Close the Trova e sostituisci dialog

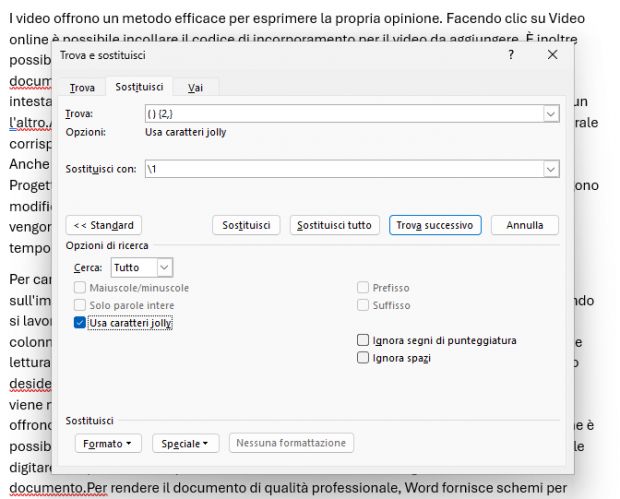tap(552, 56)
